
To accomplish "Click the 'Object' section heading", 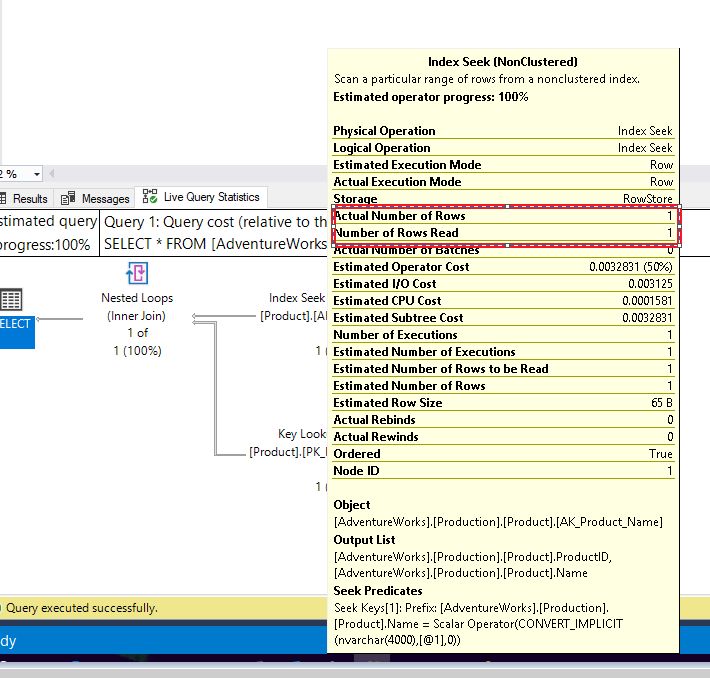I will click(352, 505).
